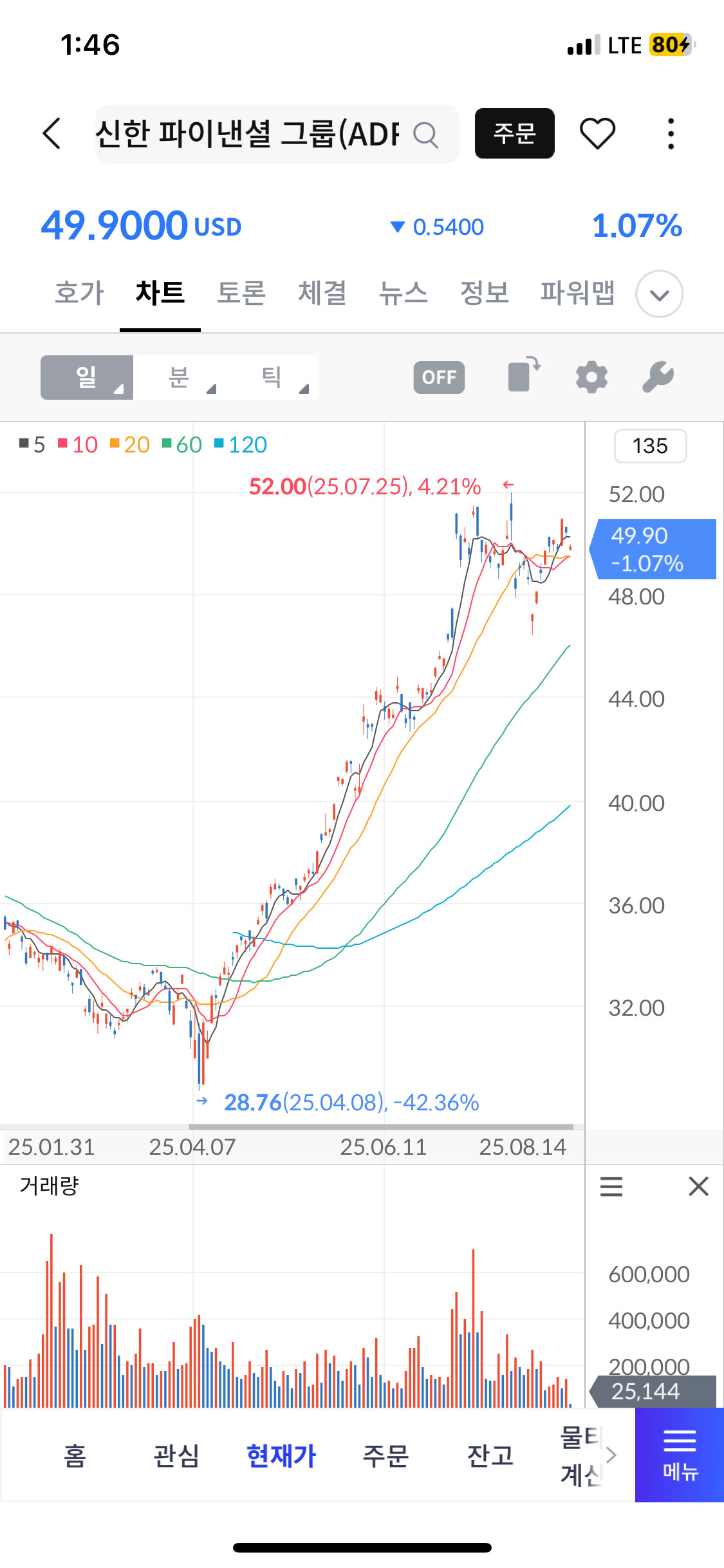Toggle the 120-day moving average legend
This screenshot has width=724, height=1568.
[x=241, y=444]
